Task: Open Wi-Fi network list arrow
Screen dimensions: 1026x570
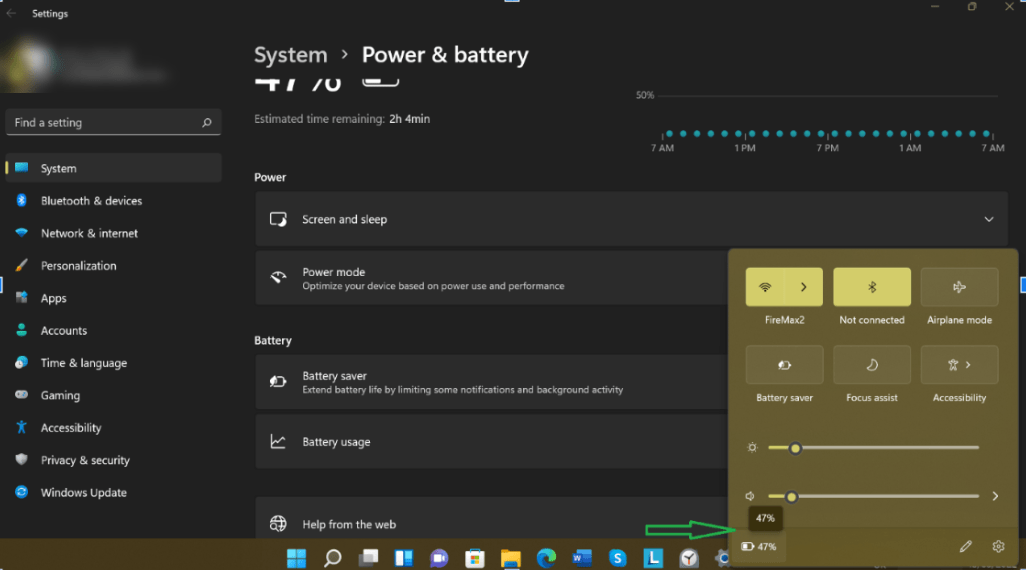Action: pos(803,287)
